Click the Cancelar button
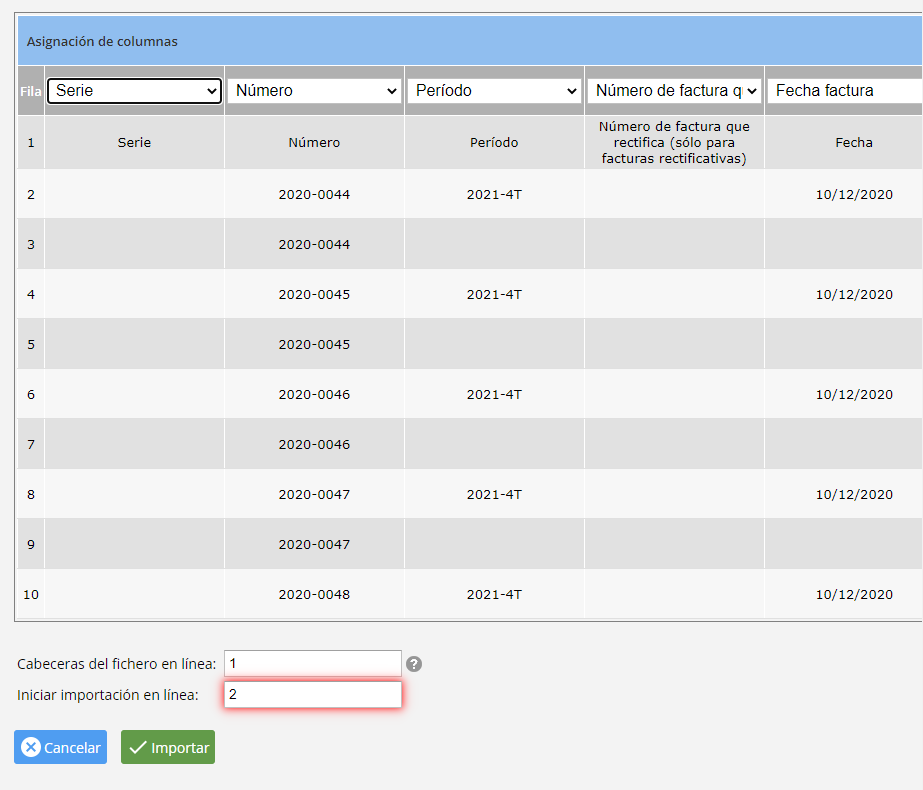923x790 pixels. coord(61,747)
